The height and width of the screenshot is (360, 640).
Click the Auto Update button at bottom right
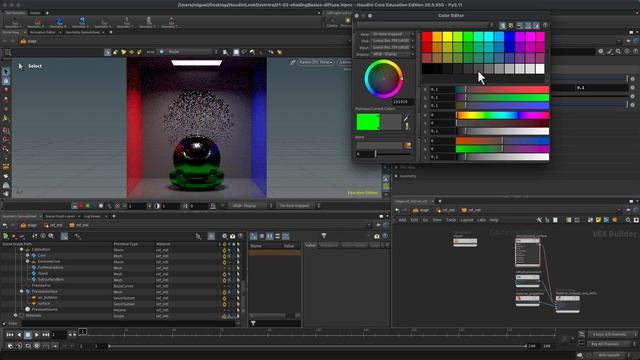[609, 355]
